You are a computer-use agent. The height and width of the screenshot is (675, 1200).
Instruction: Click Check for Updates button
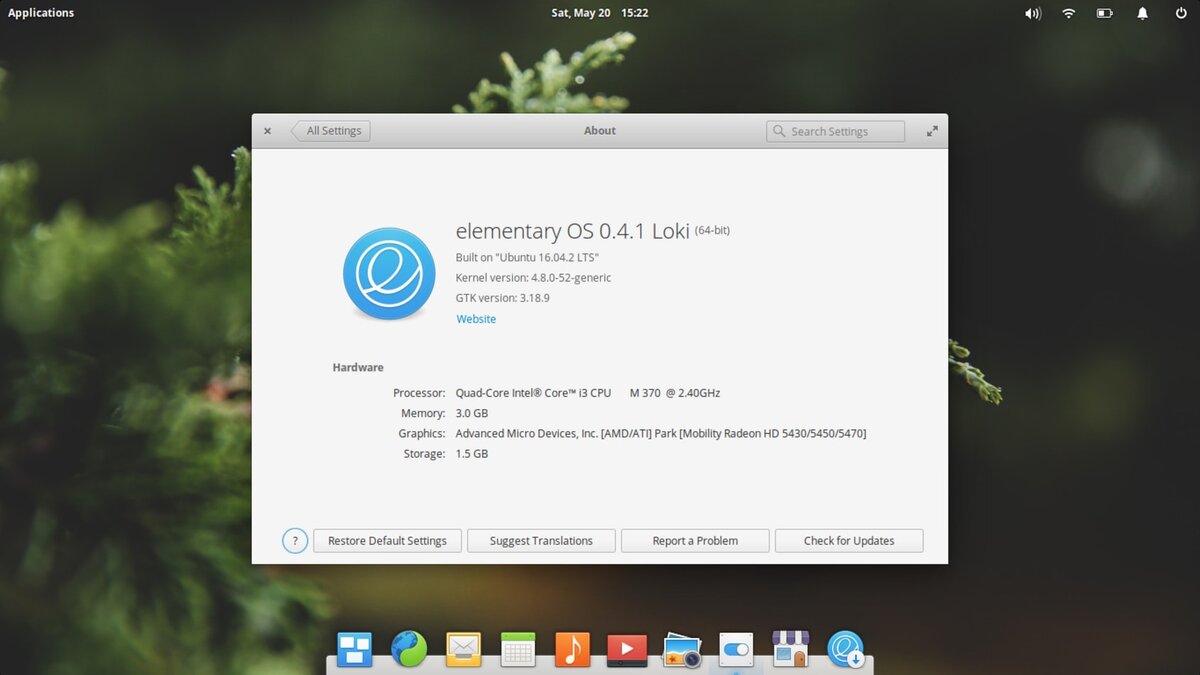click(x=849, y=541)
